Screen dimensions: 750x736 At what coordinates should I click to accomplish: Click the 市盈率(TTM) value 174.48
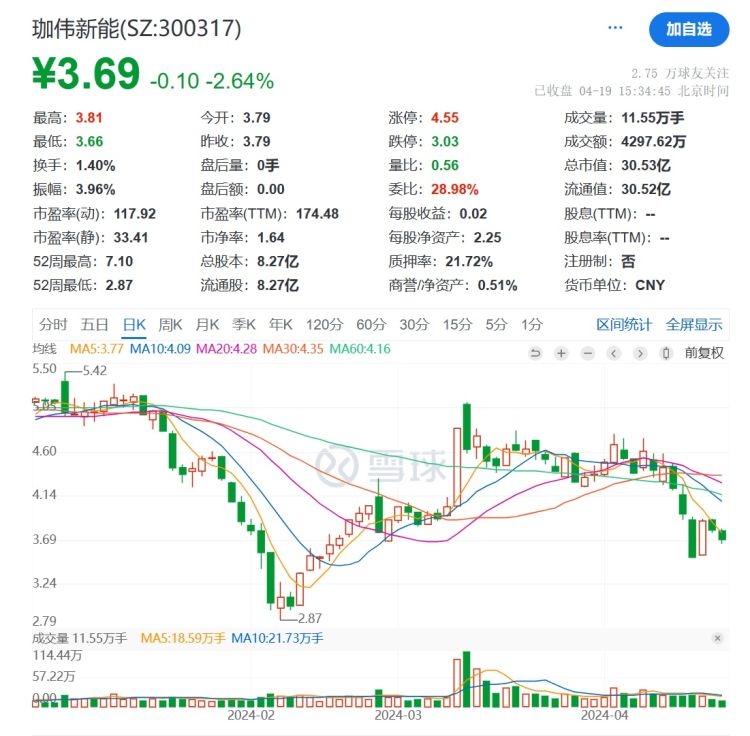(317, 214)
